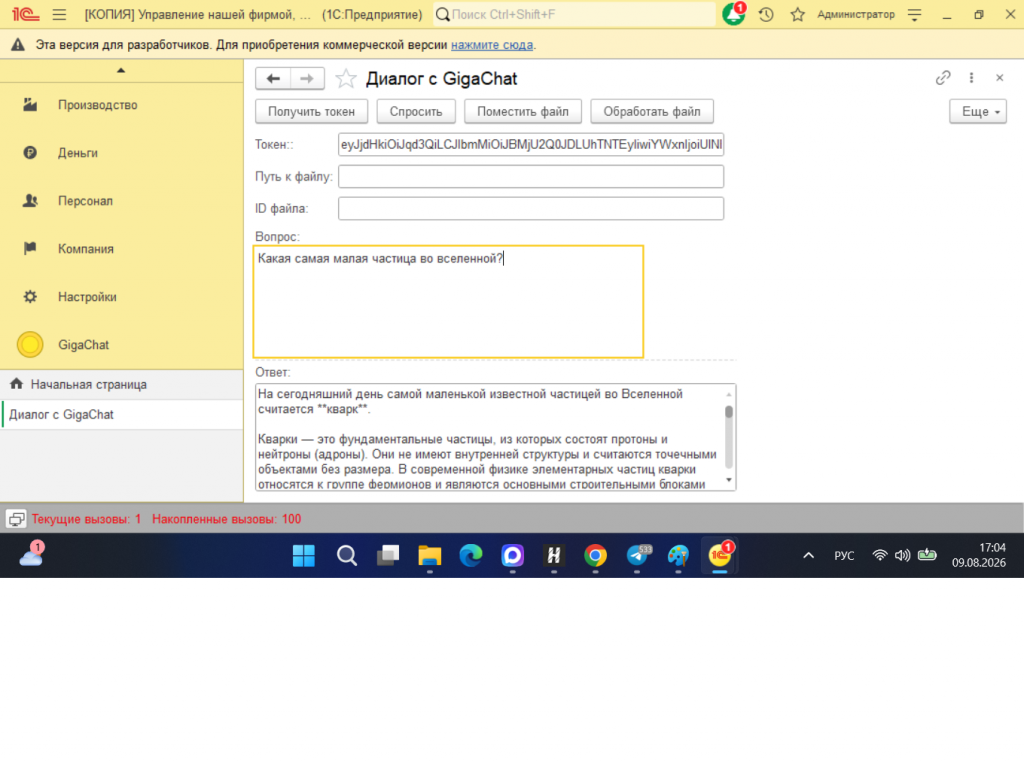Open form three-dots menu
Image resolution: width=1024 pixels, height=763 pixels.
tap(971, 78)
